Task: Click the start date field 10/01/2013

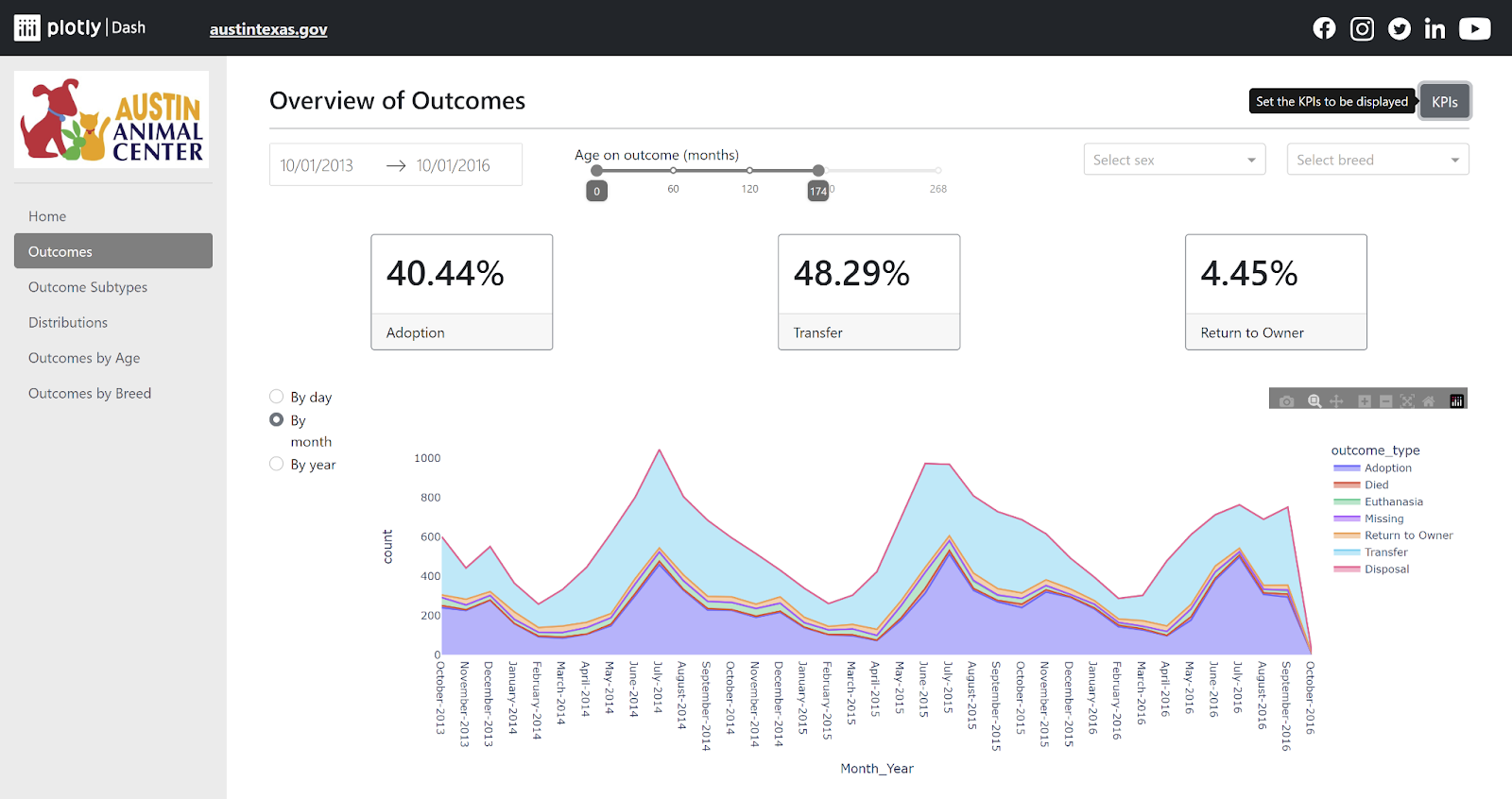Action: click(x=317, y=165)
